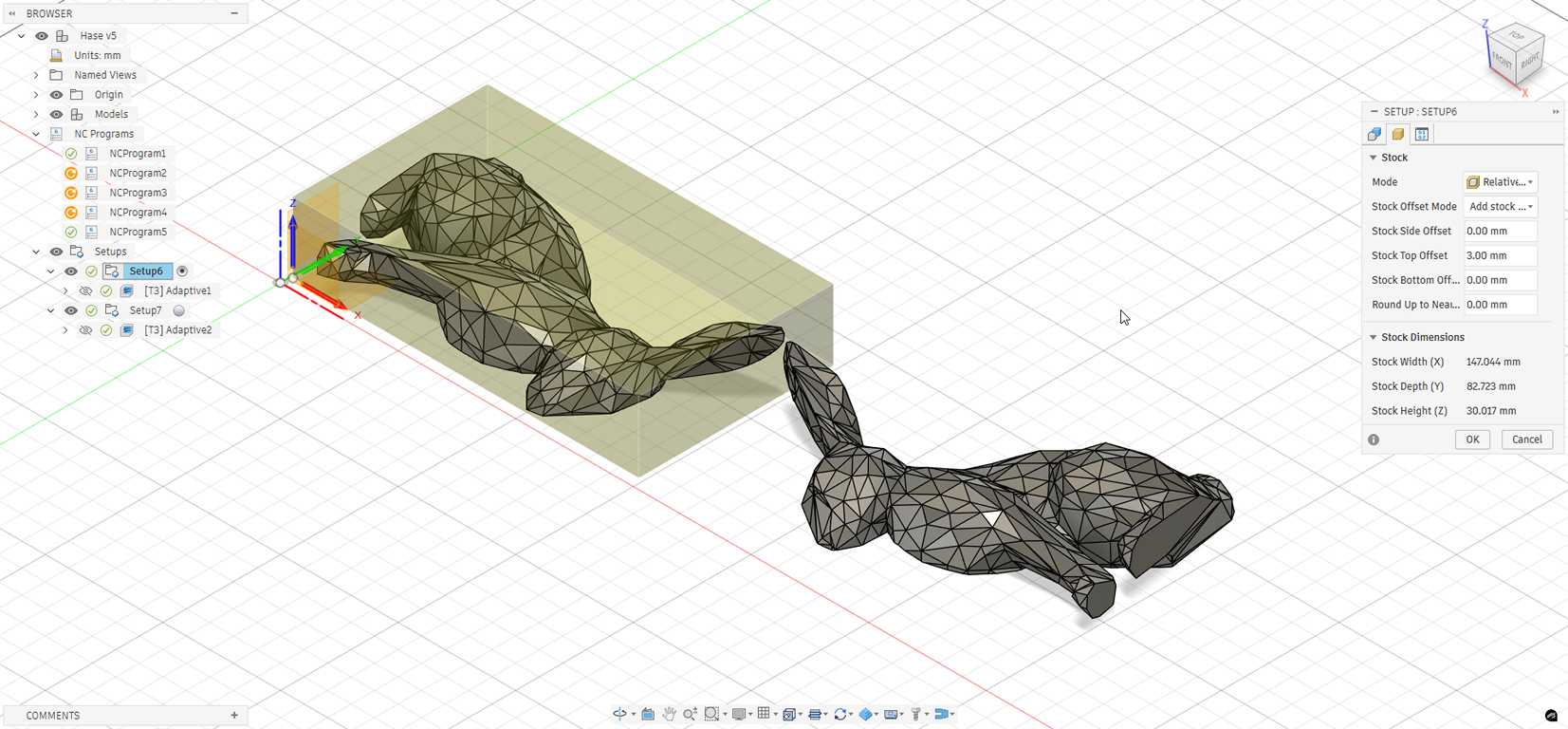Confirm setup with OK button
Screen dimensions: 1568x729
click(1472, 439)
